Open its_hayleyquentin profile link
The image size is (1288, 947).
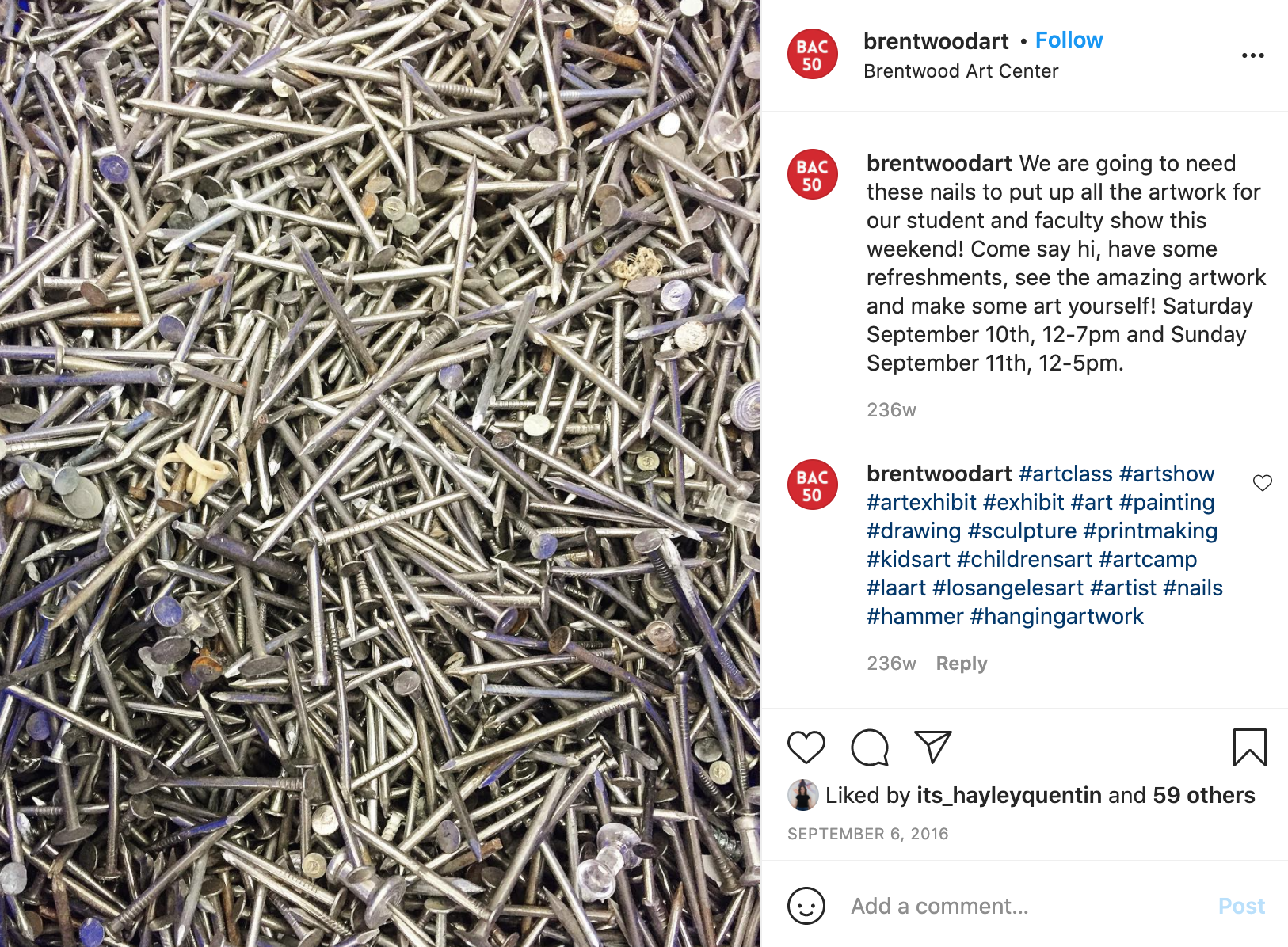tap(1009, 795)
